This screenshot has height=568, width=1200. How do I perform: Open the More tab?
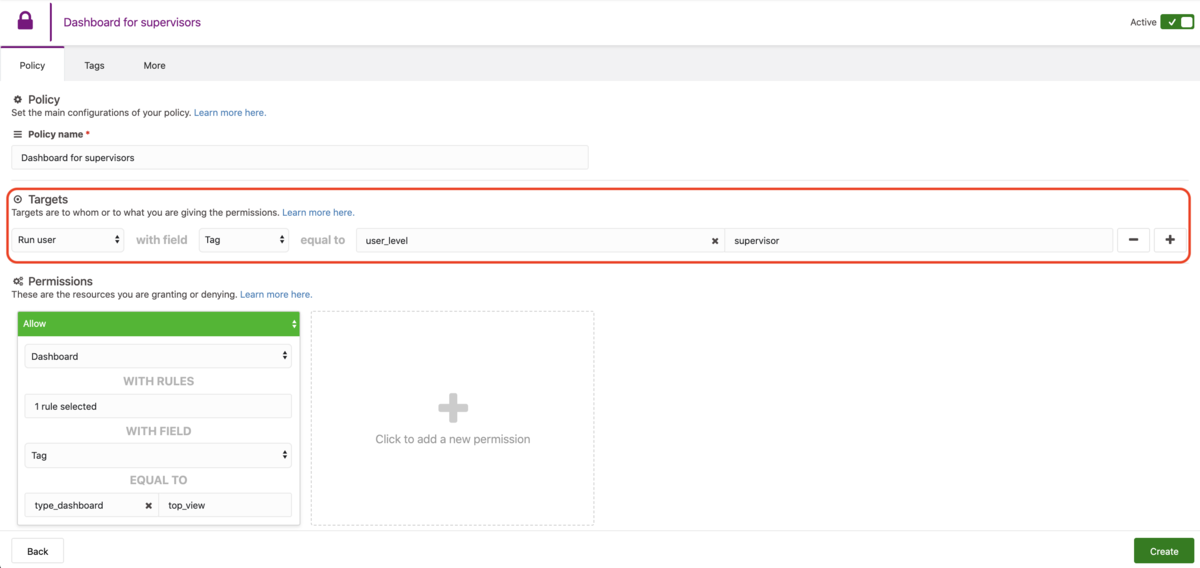pos(154,65)
